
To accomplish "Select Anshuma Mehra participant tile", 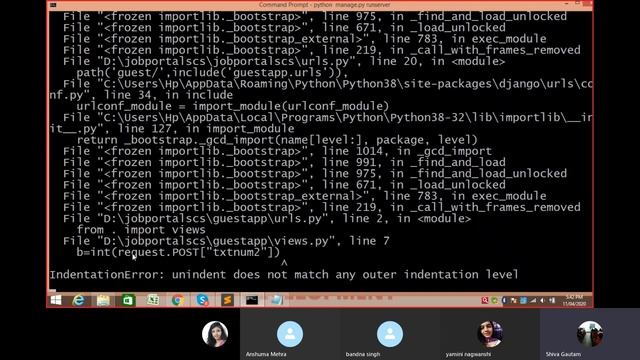I will tap(290, 334).
